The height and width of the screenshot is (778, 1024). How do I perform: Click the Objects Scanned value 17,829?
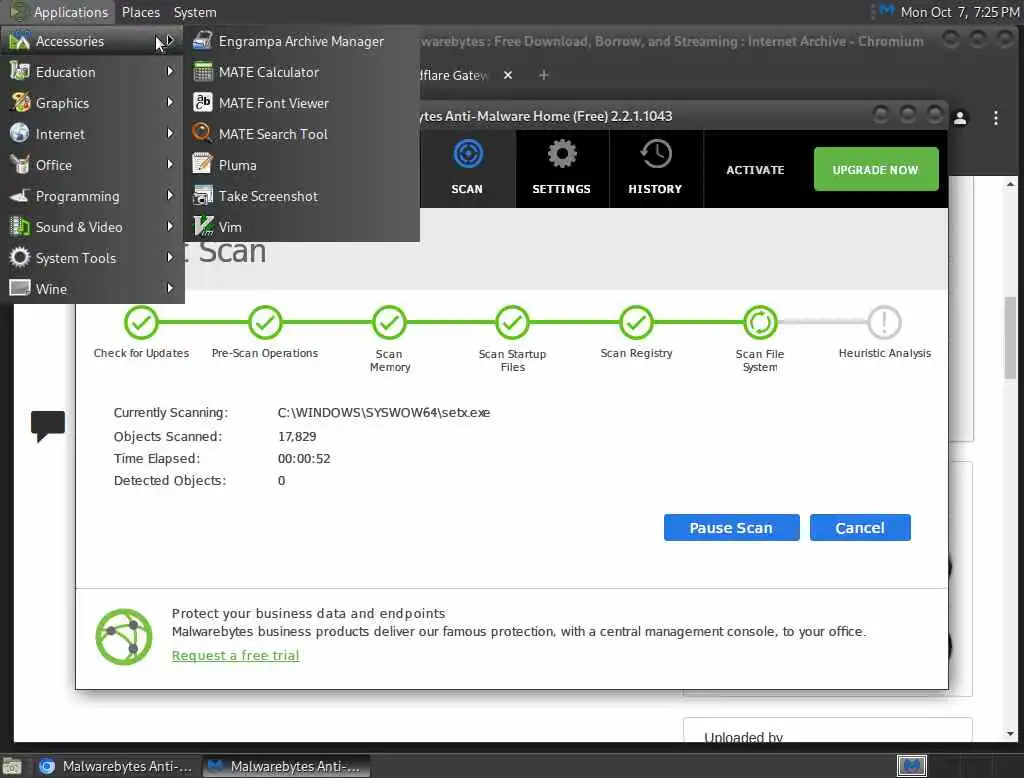coord(297,436)
